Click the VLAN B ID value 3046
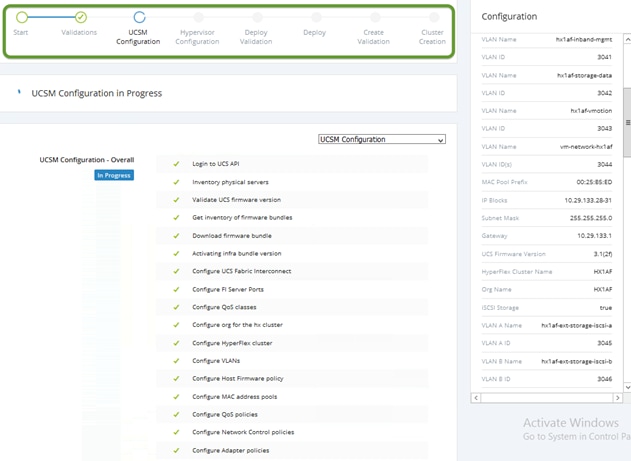The height and width of the screenshot is (461, 631). (604, 379)
